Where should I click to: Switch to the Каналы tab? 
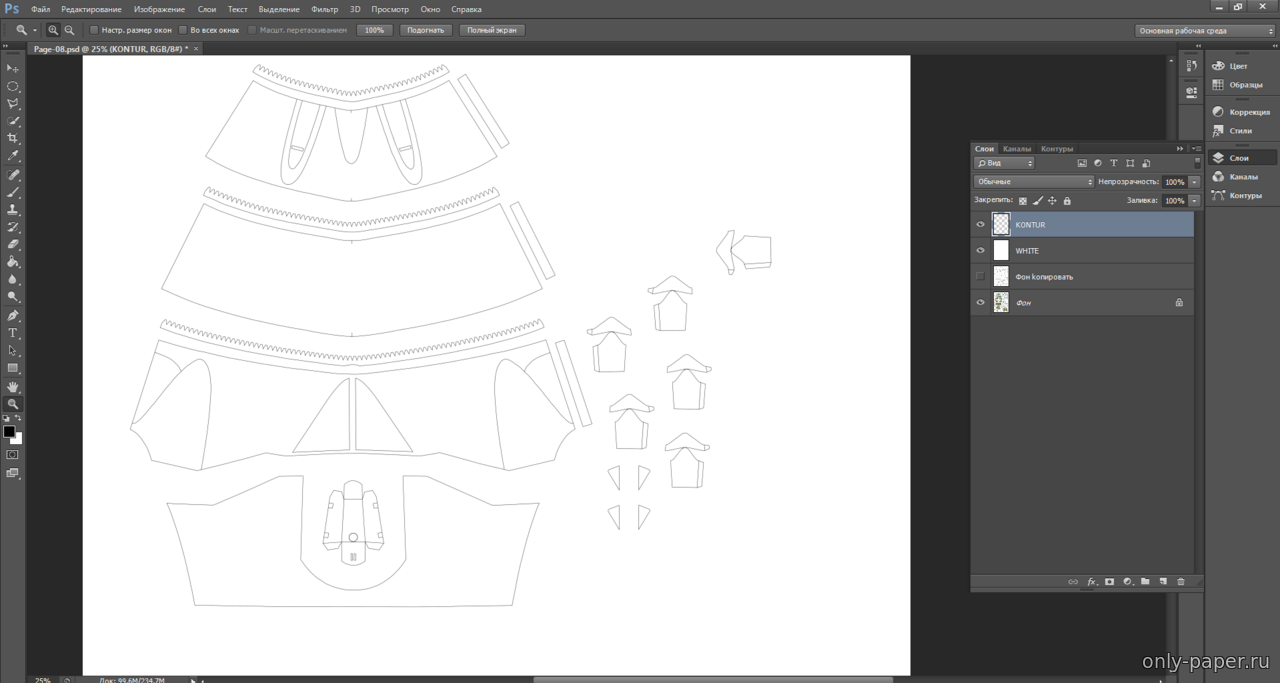point(1017,149)
